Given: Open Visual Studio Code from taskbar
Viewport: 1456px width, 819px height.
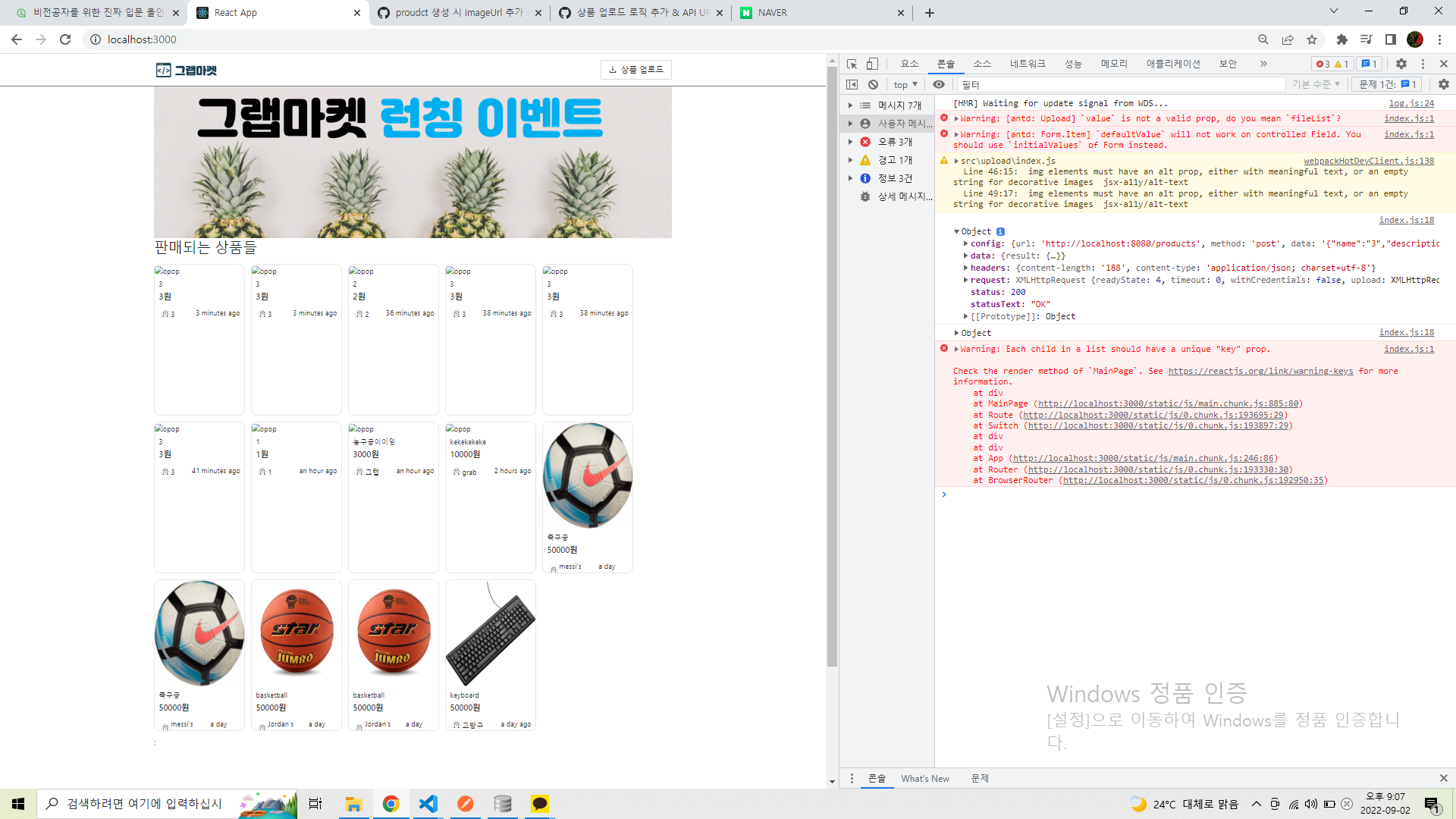Looking at the screenshot, I should point(428,804).
